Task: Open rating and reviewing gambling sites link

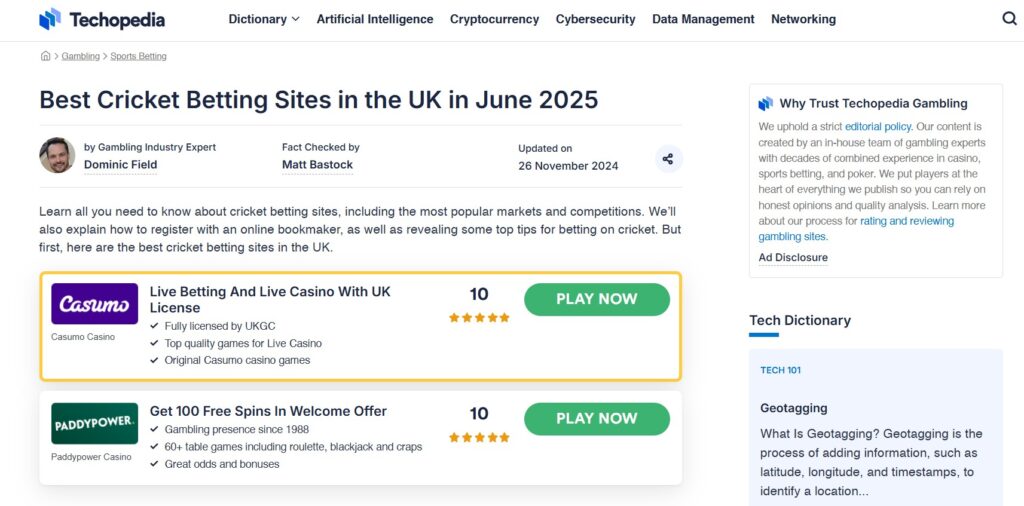Action: pyautogui.click(x=856, y=229)
